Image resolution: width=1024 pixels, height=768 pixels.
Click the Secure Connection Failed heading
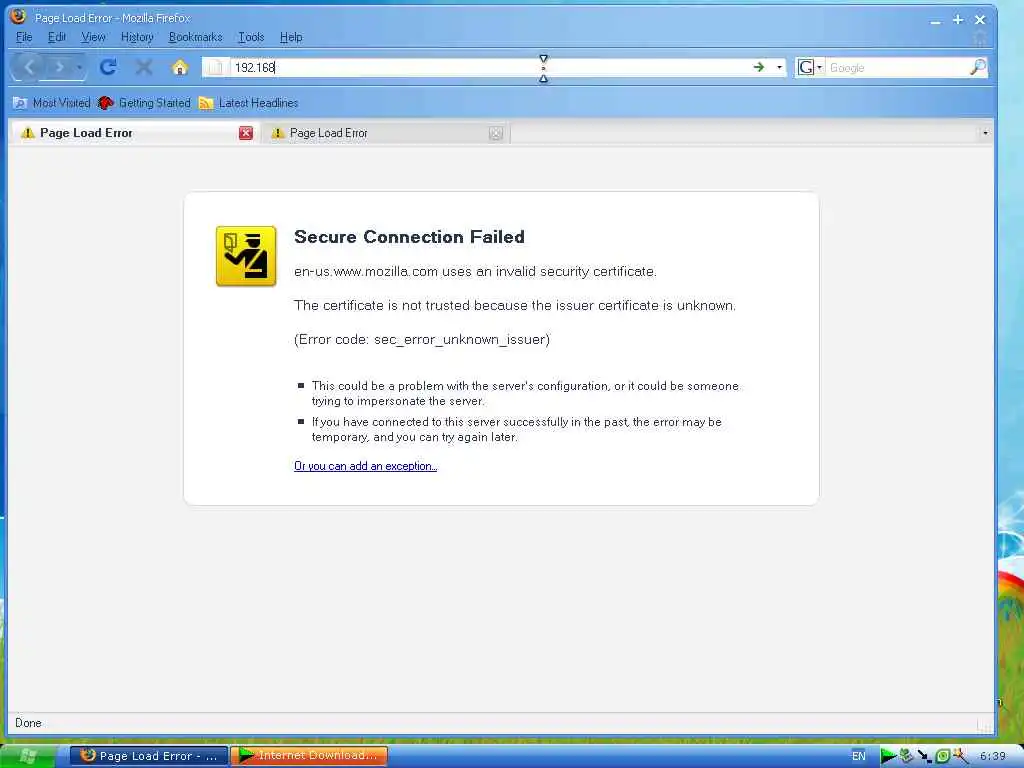click(409, 237)
